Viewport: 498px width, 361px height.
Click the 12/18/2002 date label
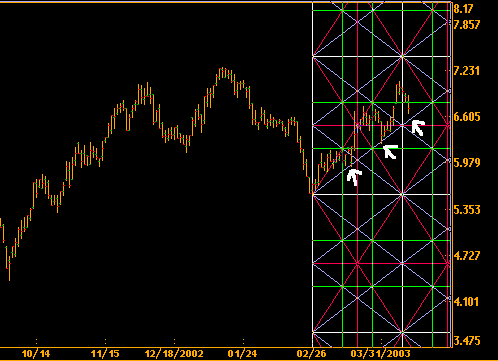pos(174,354)
